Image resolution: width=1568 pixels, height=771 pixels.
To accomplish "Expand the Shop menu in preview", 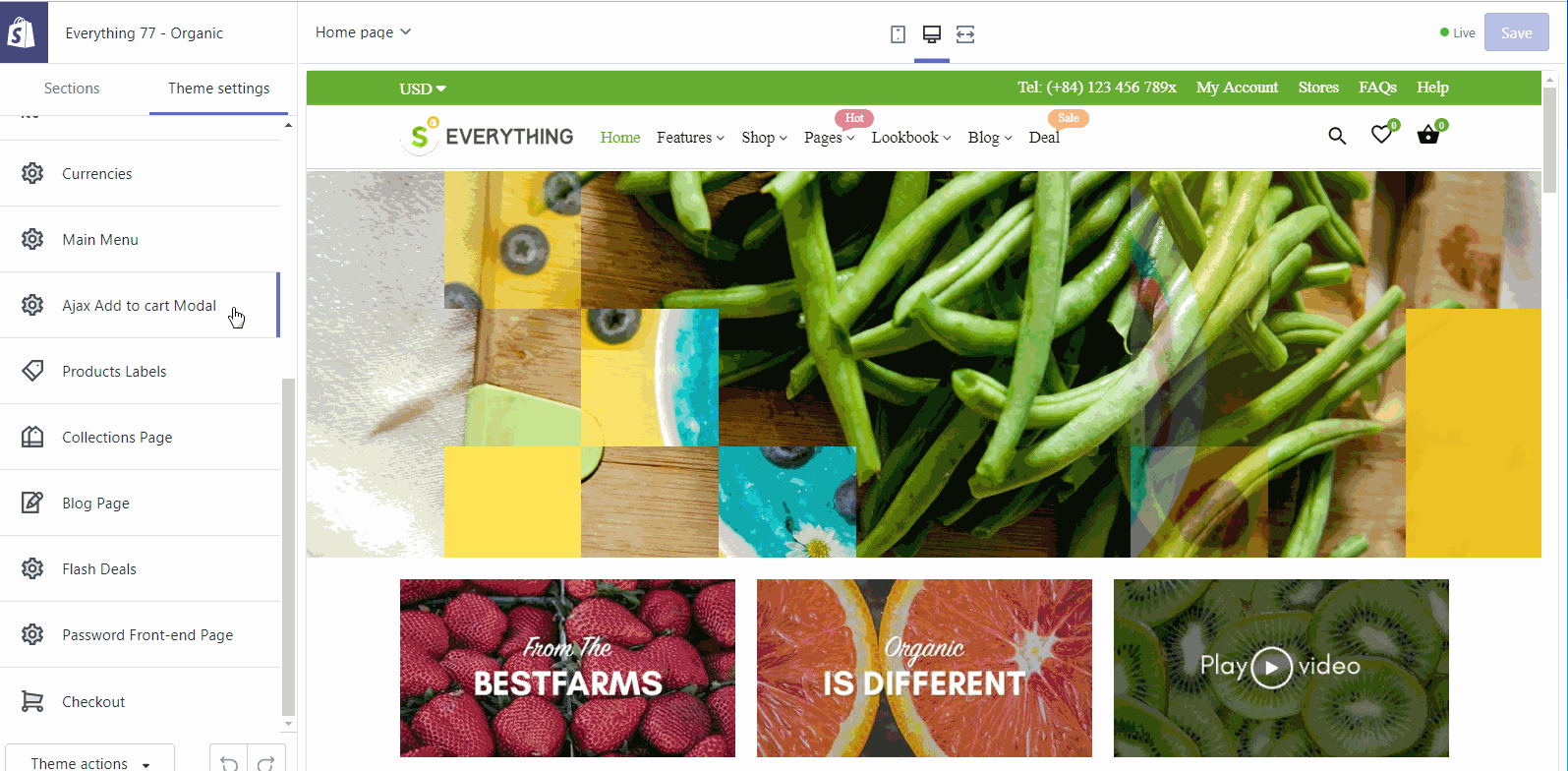I will (x=764, y=138).
